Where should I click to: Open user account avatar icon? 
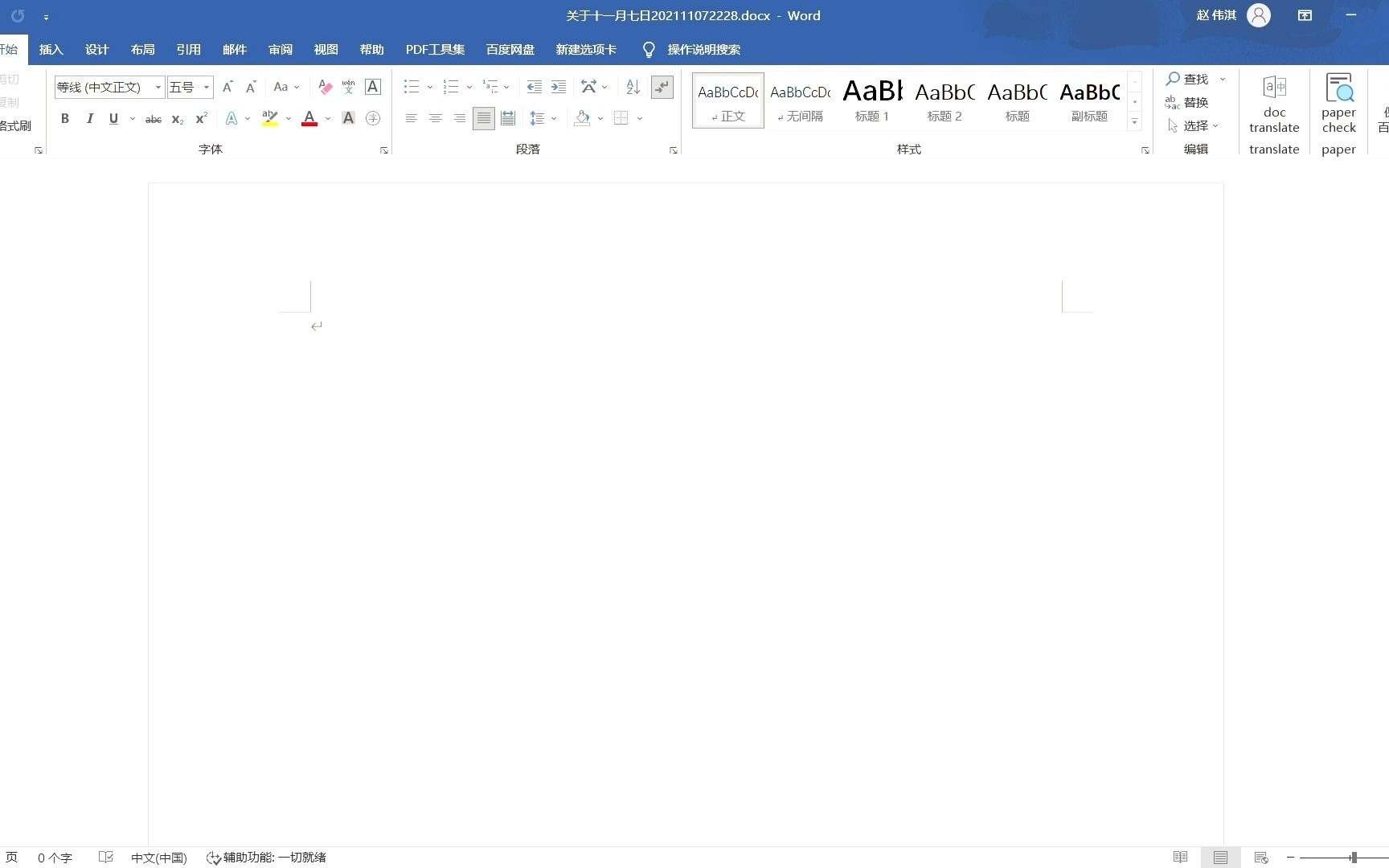click(1259, 15)
